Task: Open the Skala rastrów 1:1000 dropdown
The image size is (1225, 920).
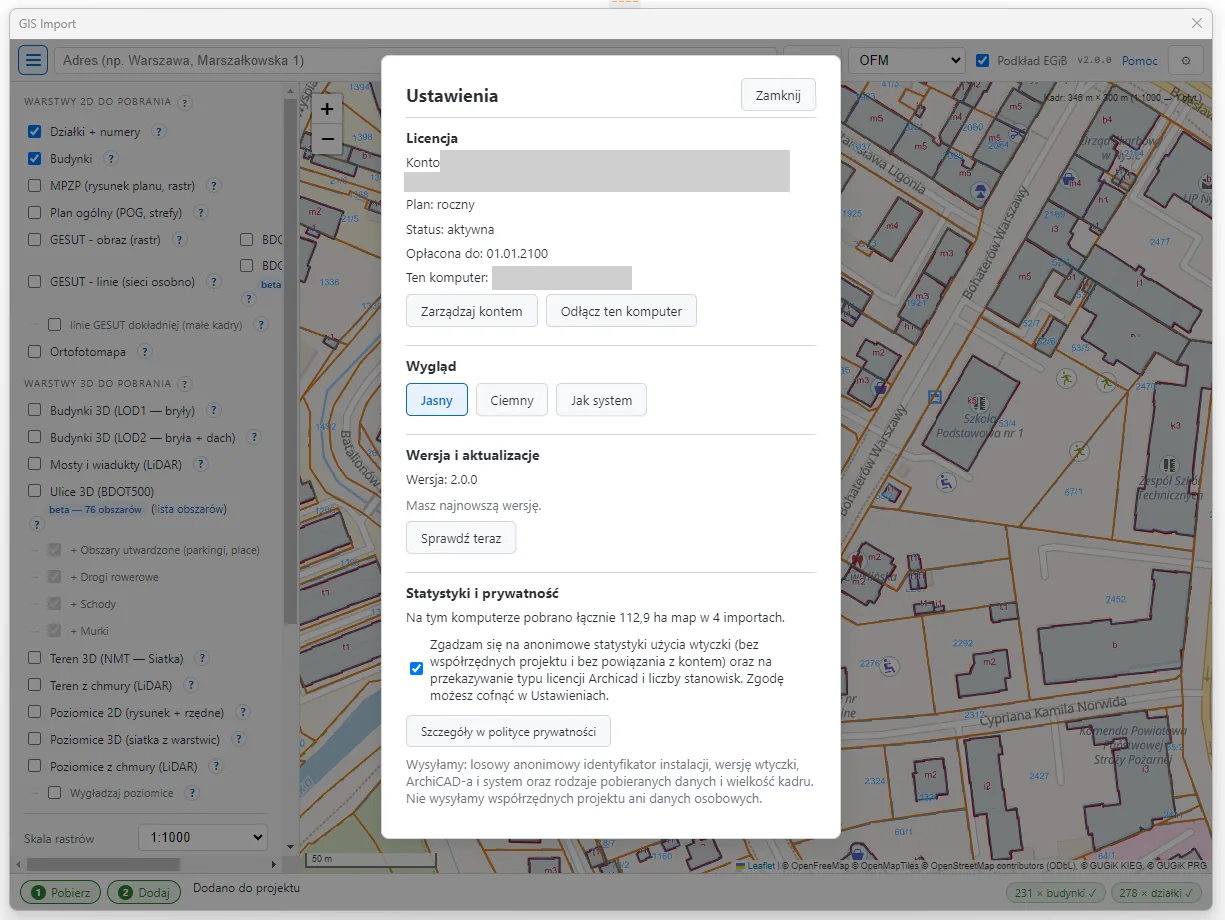Action: point(203,837)
